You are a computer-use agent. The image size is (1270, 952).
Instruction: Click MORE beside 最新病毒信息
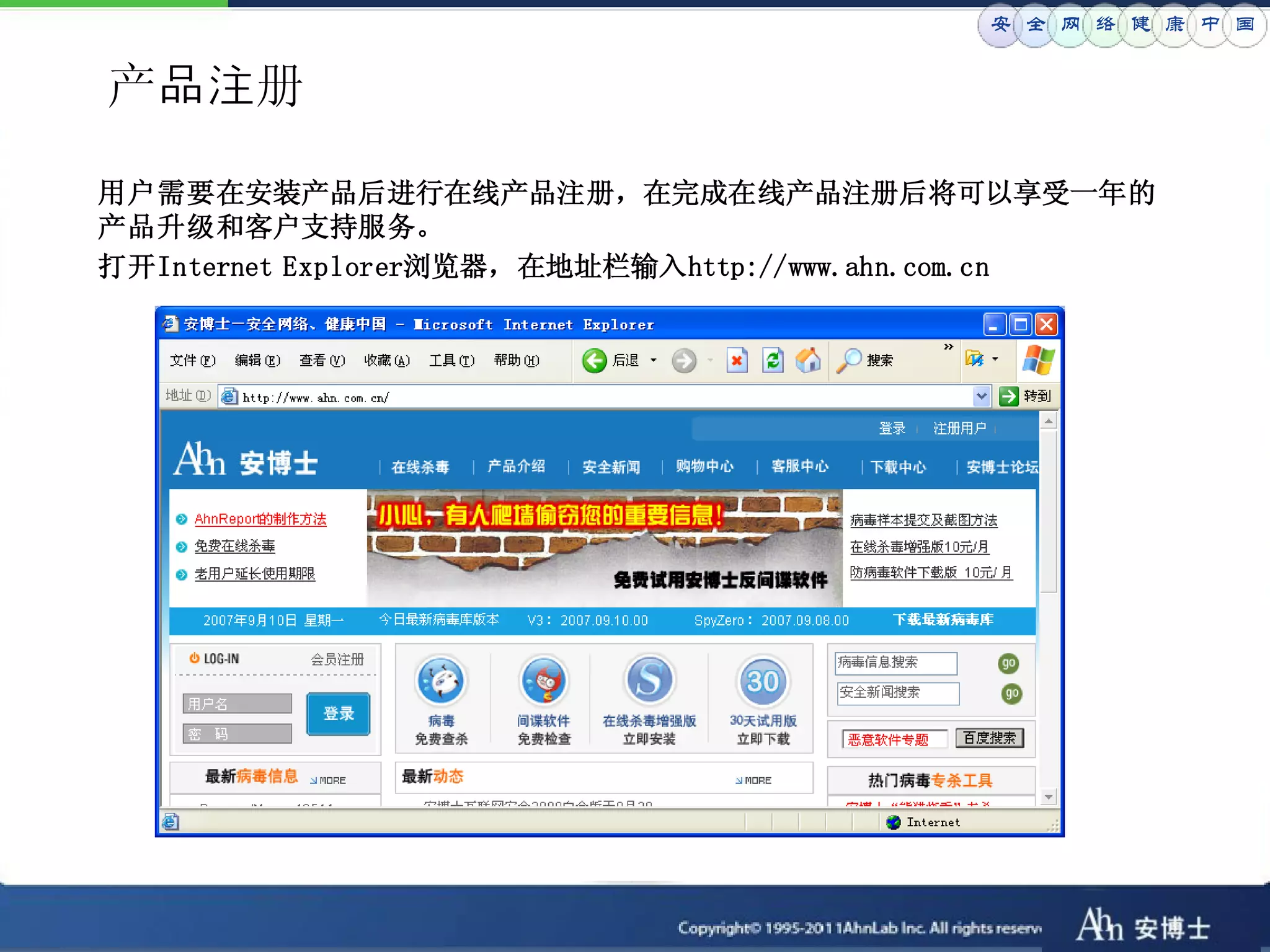328,780
